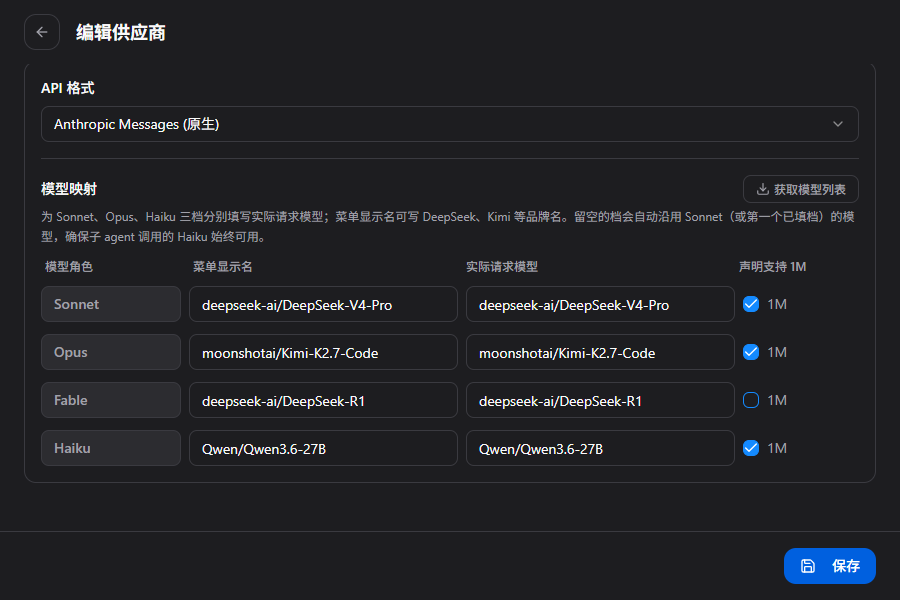Viewport: 900px width, 600px height.
Task: Edit Fable menu display name field
Action: click(x=323, y=400)
